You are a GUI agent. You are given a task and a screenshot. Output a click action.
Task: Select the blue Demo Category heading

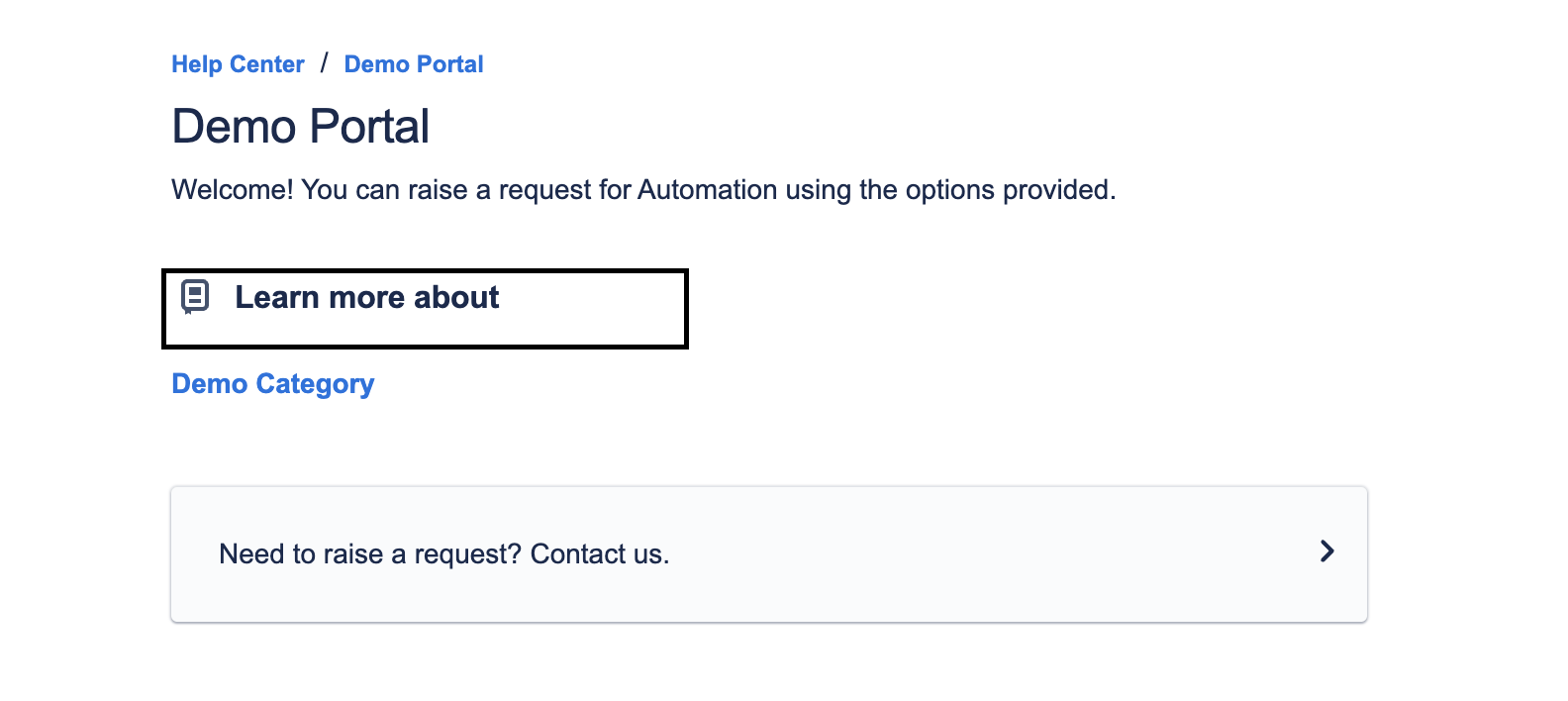coord(273,384)
